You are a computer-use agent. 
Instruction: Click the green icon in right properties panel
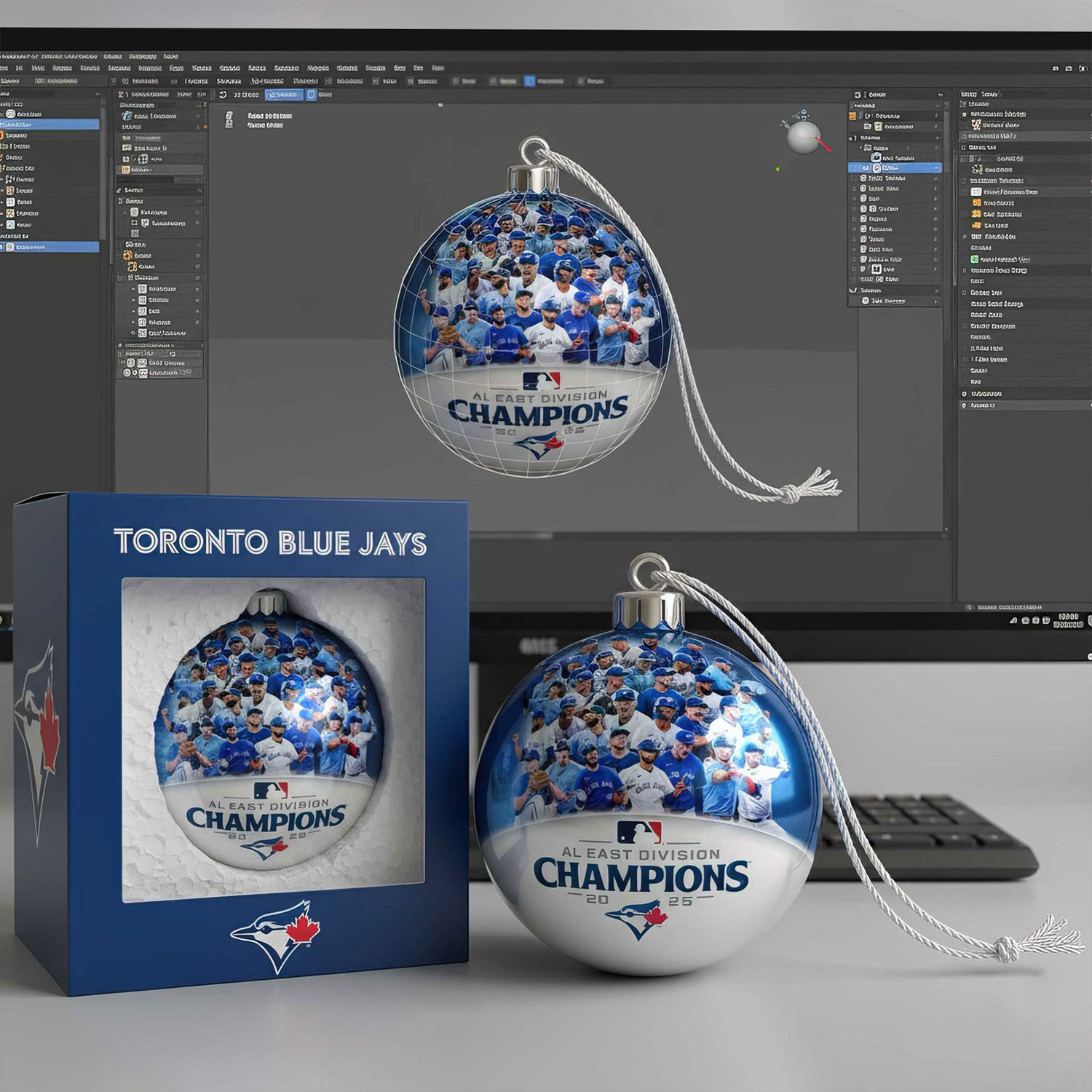click(975, 259)
